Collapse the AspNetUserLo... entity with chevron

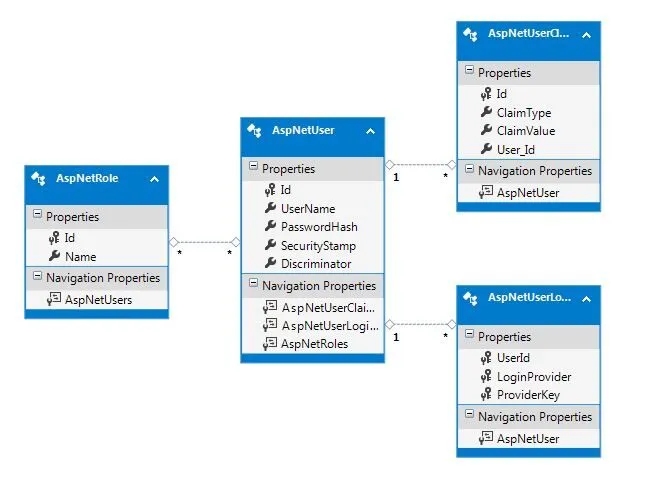586,299
